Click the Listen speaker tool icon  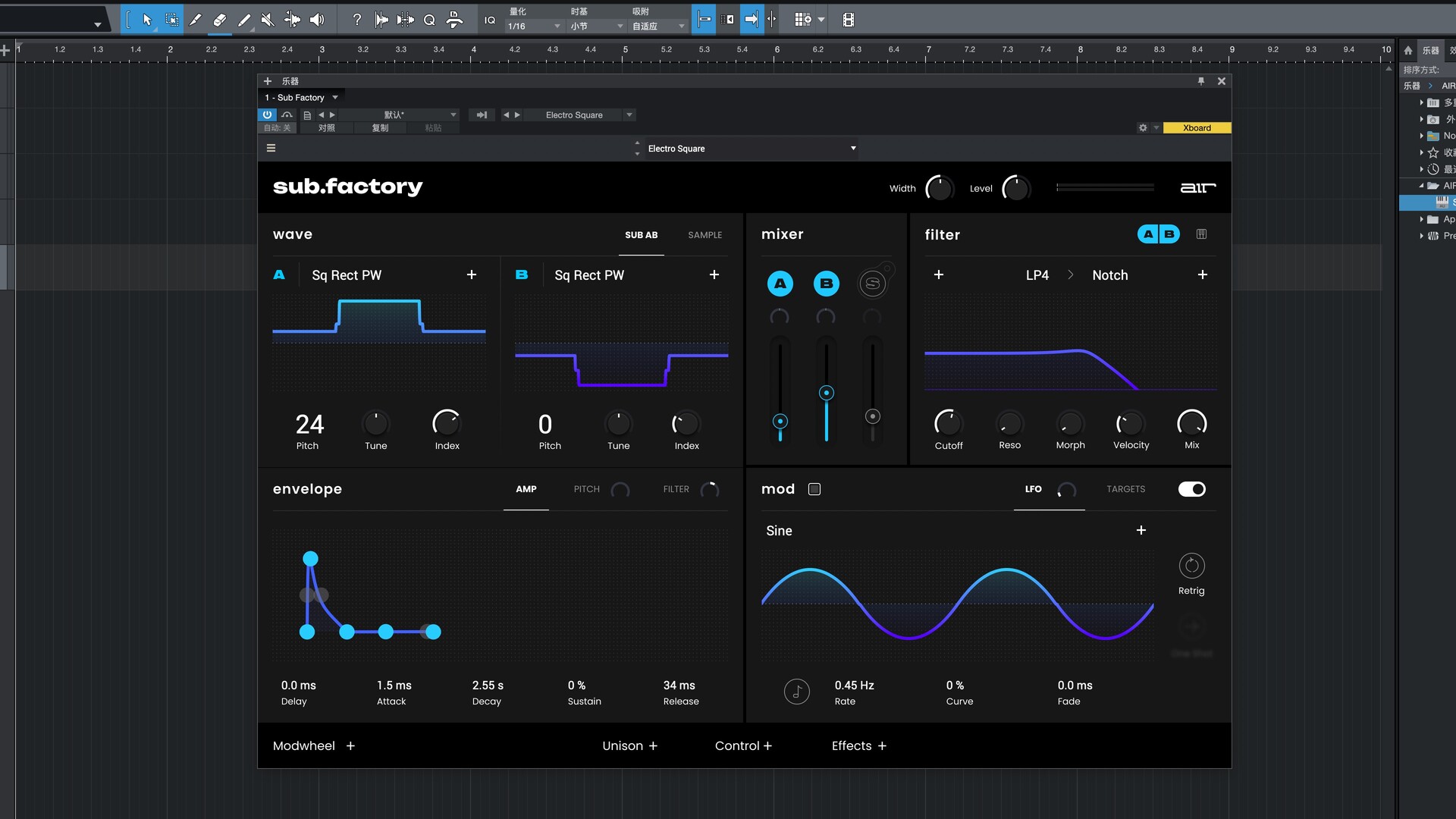pos(317,20)
